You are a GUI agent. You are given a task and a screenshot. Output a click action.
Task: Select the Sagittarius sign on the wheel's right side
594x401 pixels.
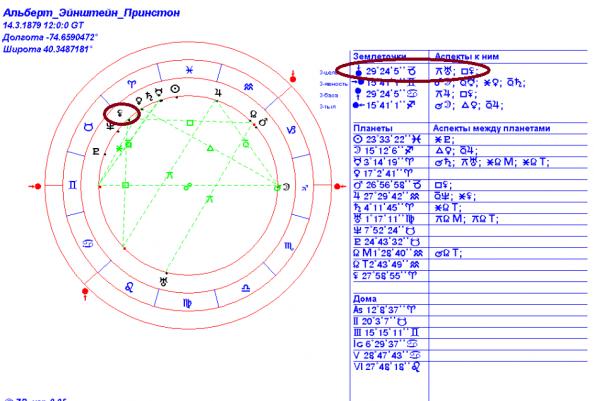[305, 187]
